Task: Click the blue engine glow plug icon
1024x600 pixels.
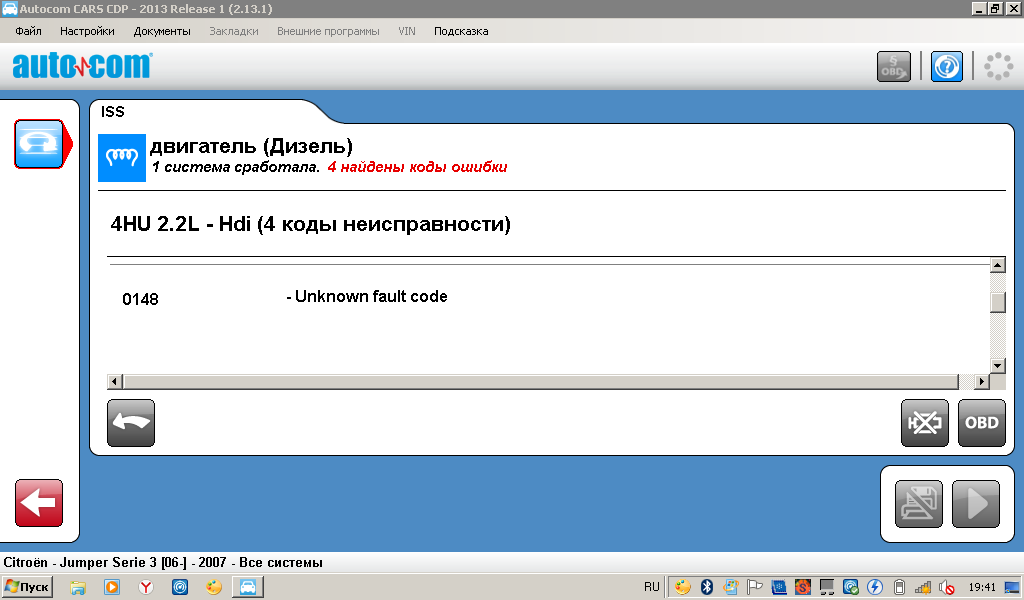Action: [121, 157]
